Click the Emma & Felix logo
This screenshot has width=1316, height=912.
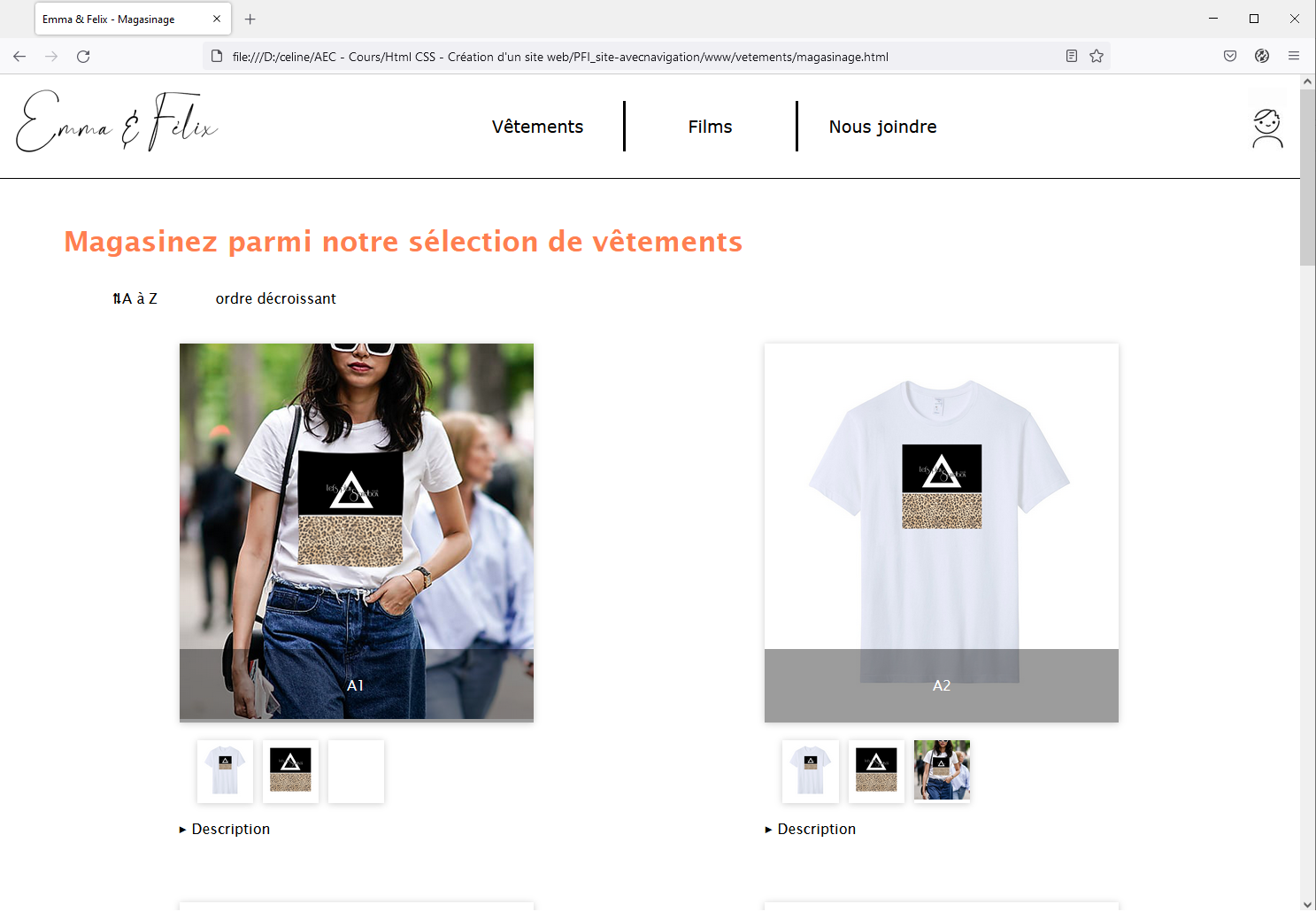pyautogui.click(x=117, y=122)
